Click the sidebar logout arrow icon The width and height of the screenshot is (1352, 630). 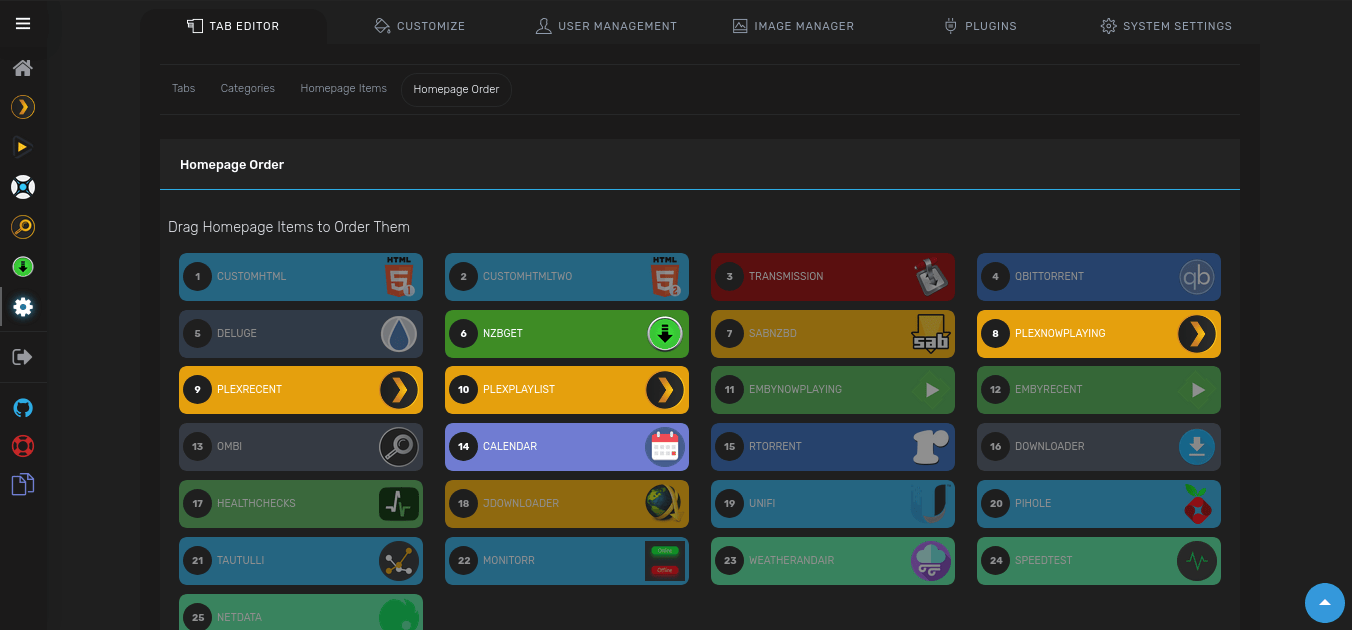click(23, 357)
